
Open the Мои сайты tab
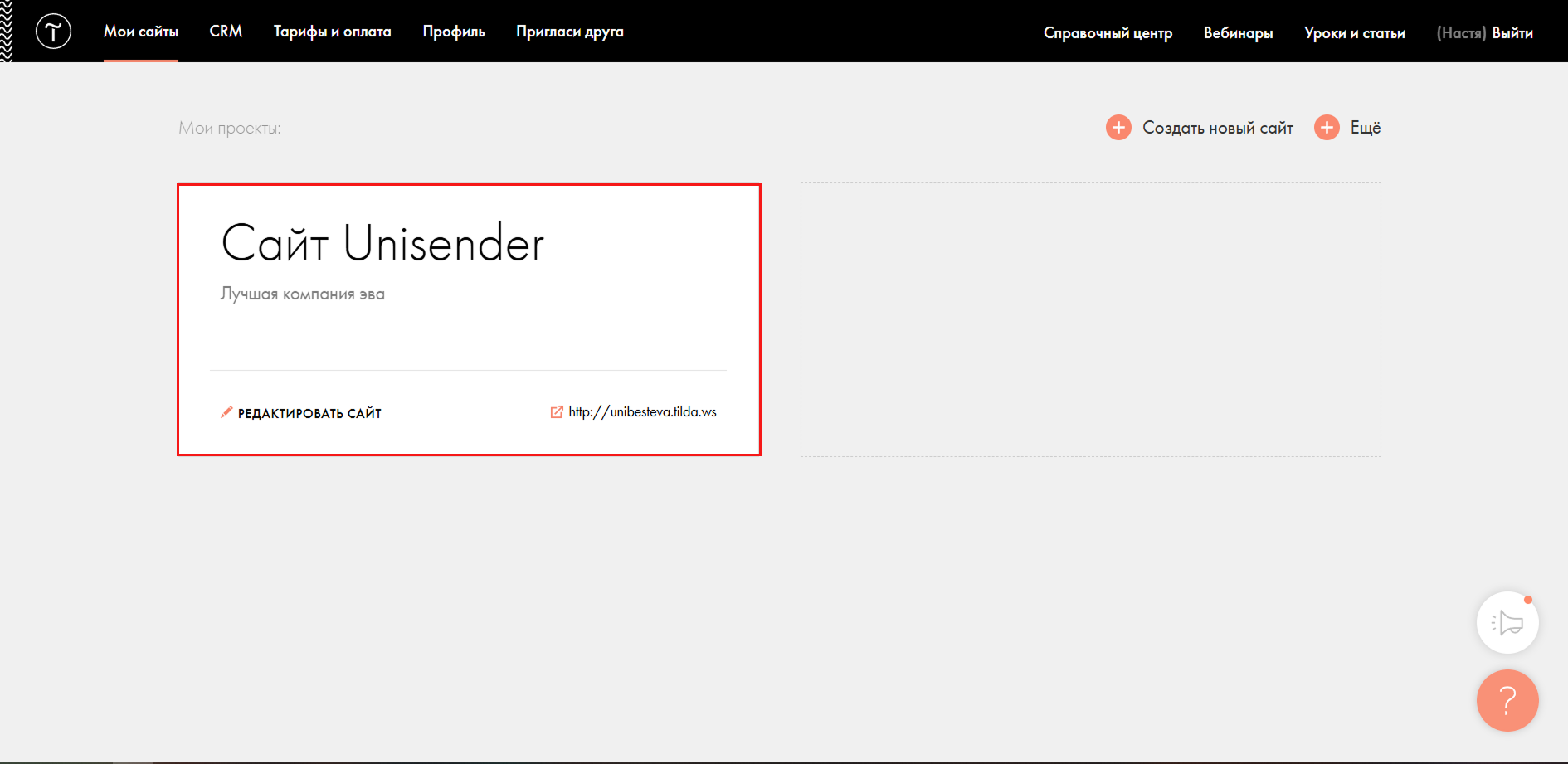point(141,32)
